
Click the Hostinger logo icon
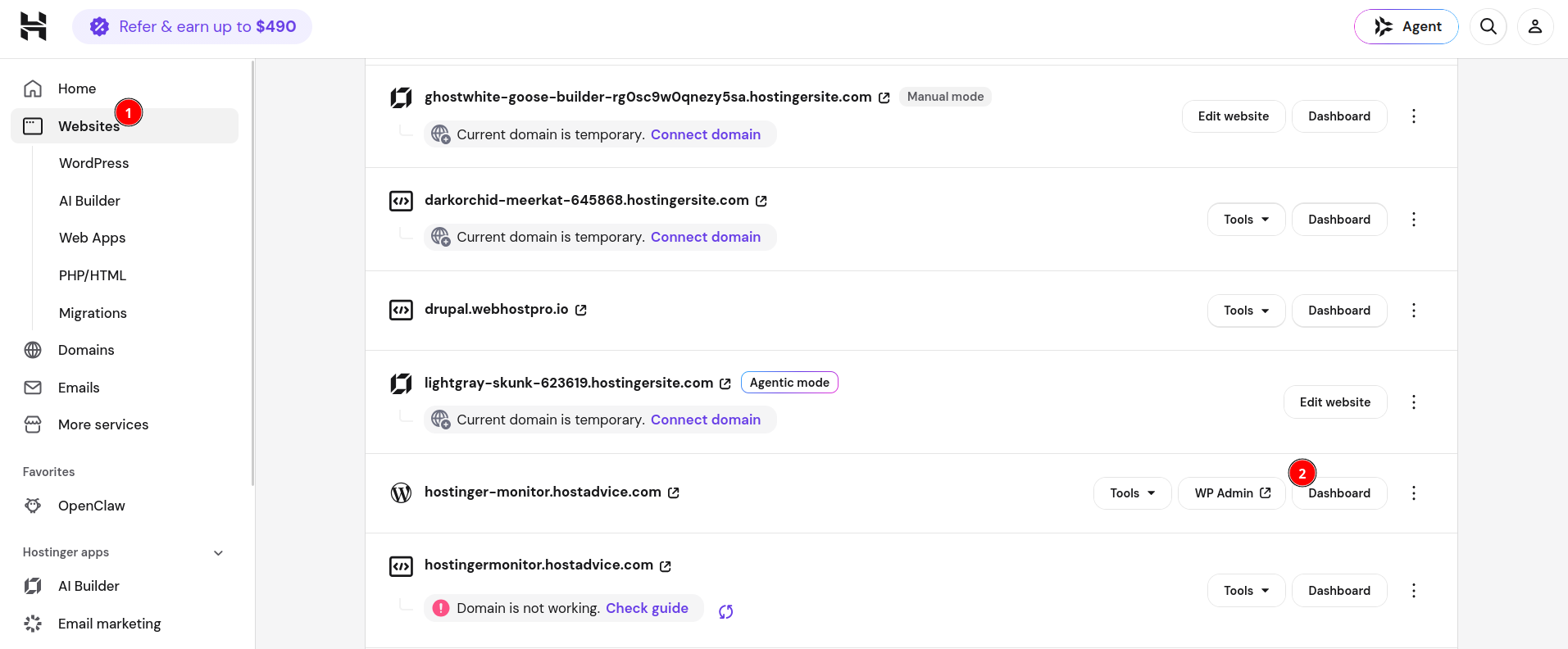pos(34,26)
